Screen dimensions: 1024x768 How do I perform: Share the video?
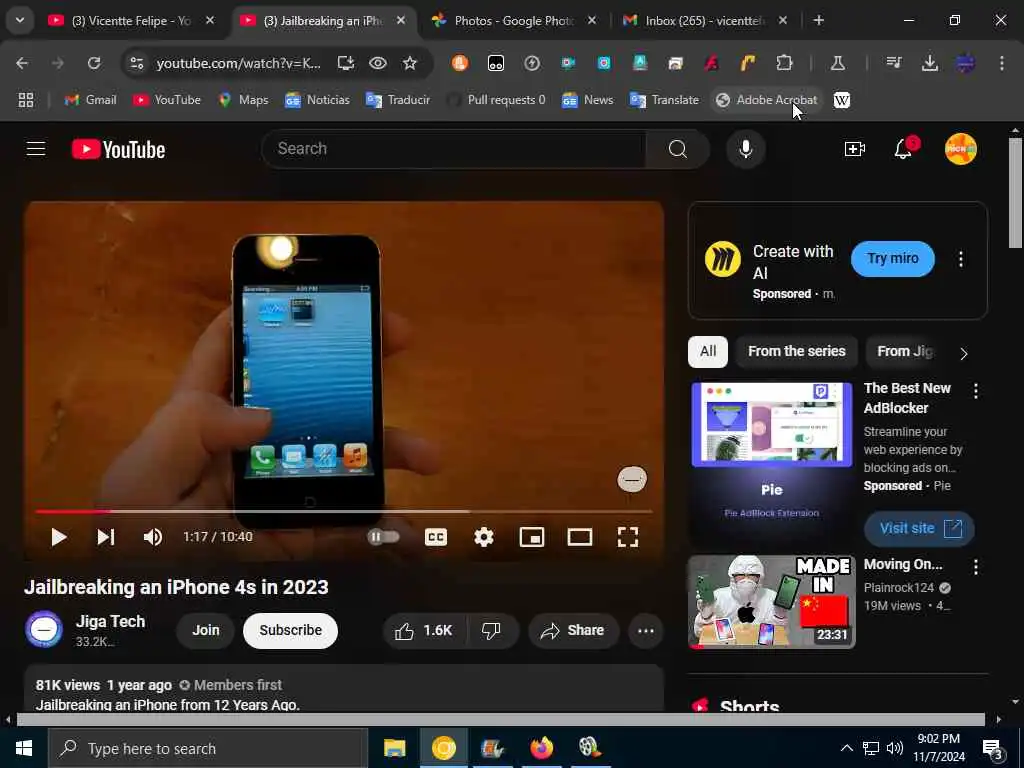573,630
